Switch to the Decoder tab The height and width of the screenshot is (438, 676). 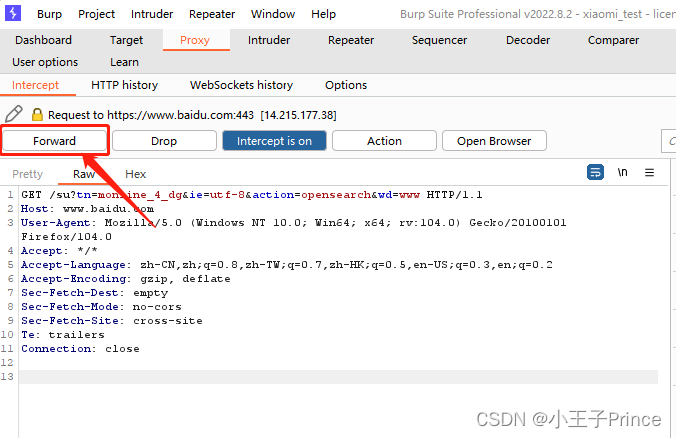tap(528, 40)
